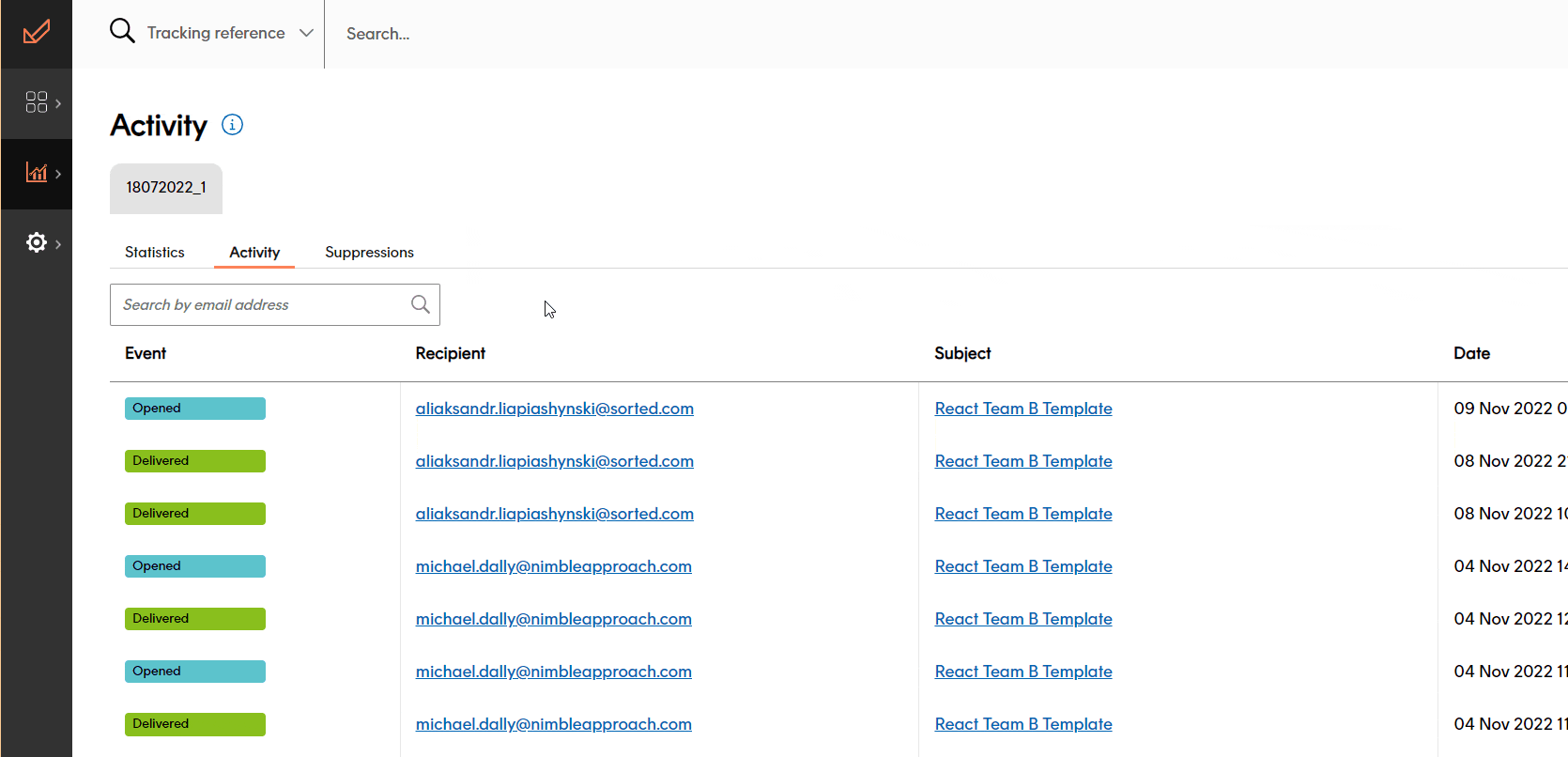Click the Opened badge in the first row
The height and width of the screenshot is (757, 1568).
[x=194, y=409]
